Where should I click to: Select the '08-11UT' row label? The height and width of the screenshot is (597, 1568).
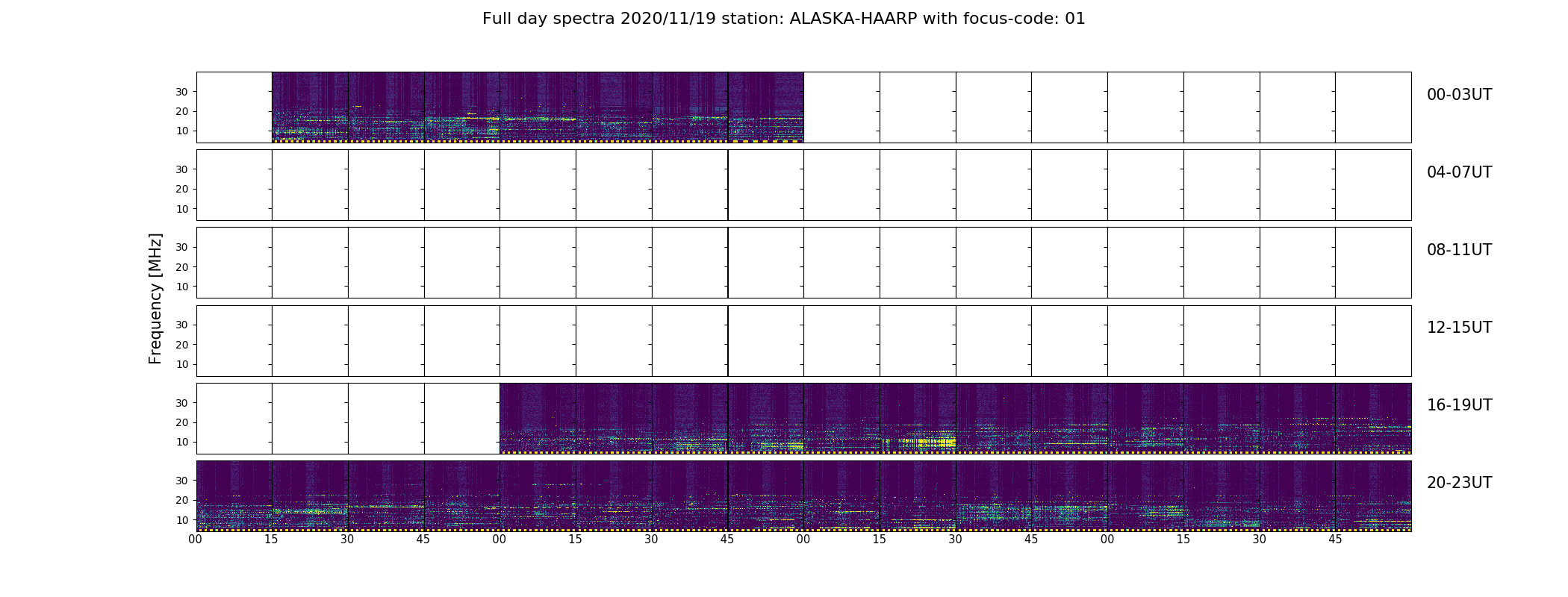(x=1459, y=250)
